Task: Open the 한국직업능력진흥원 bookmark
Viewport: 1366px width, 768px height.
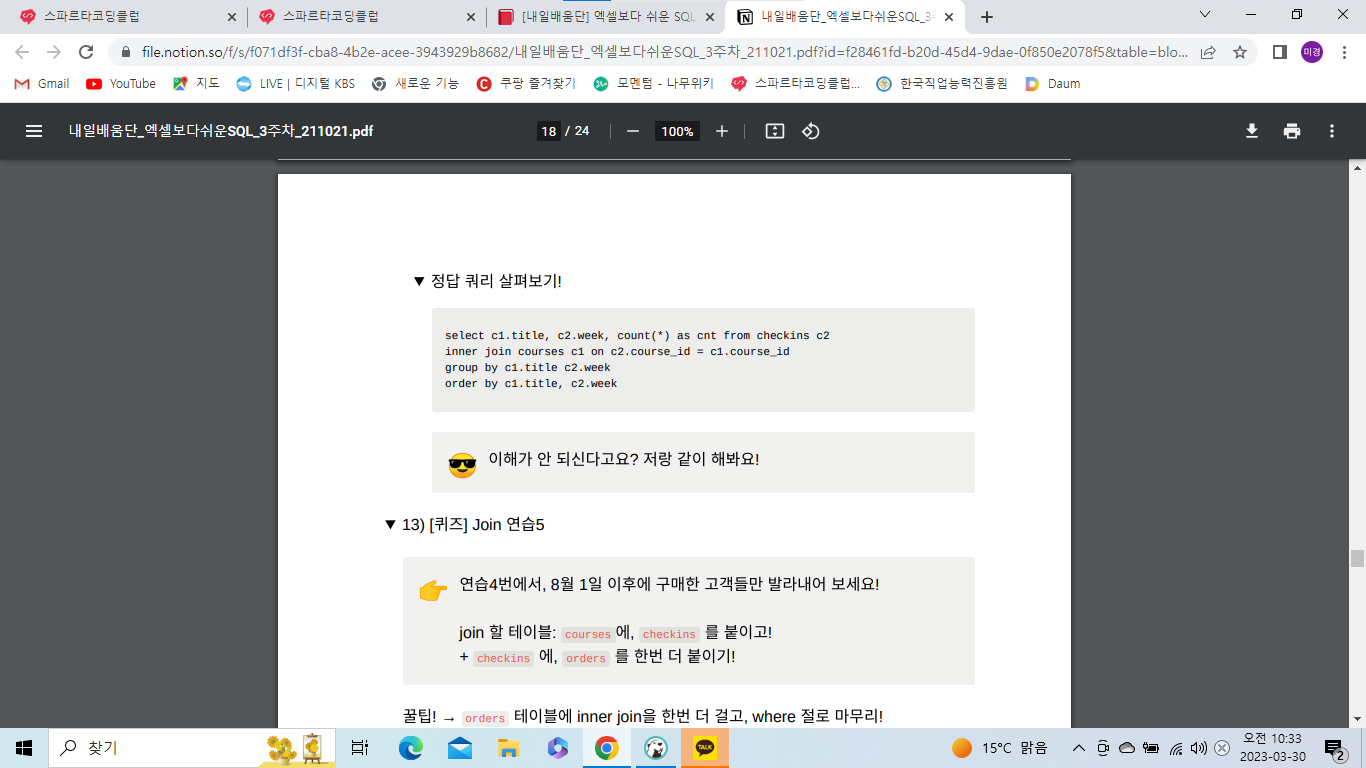Action: point(942,84)
